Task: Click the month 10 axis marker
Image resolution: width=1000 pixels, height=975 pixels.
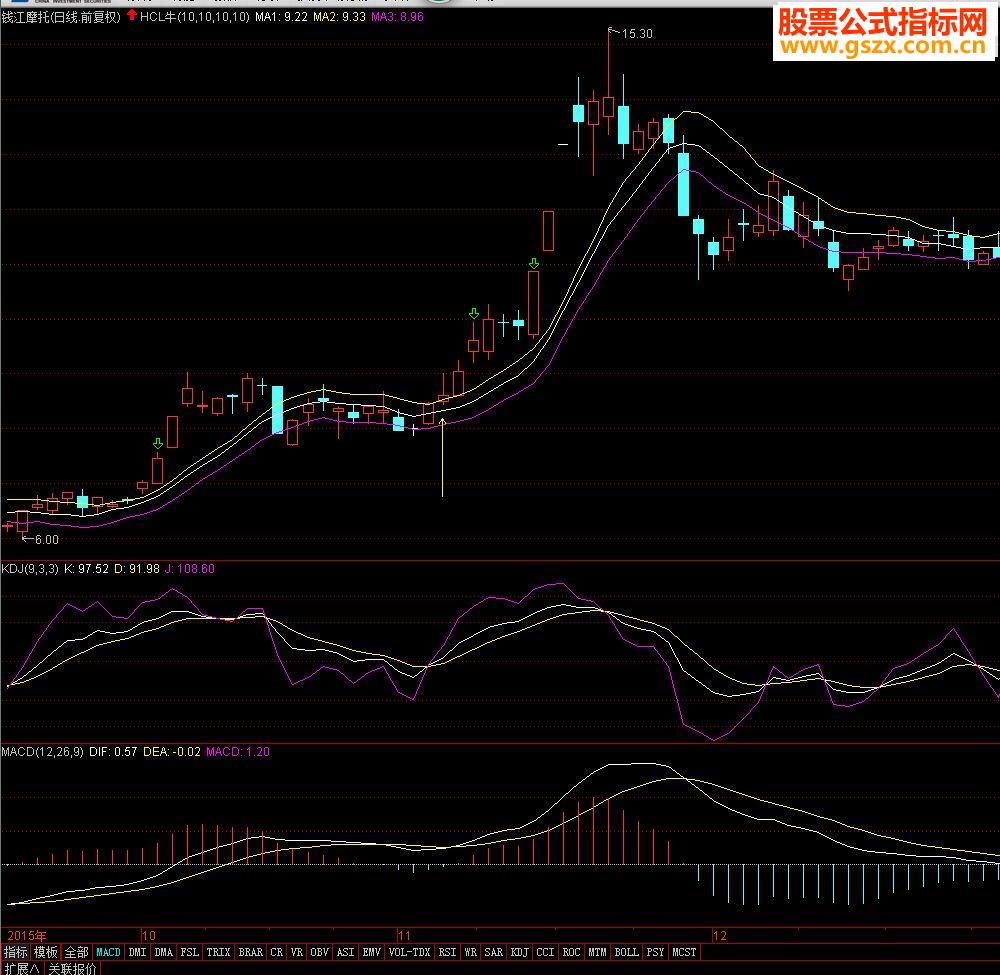Action: 149,935
